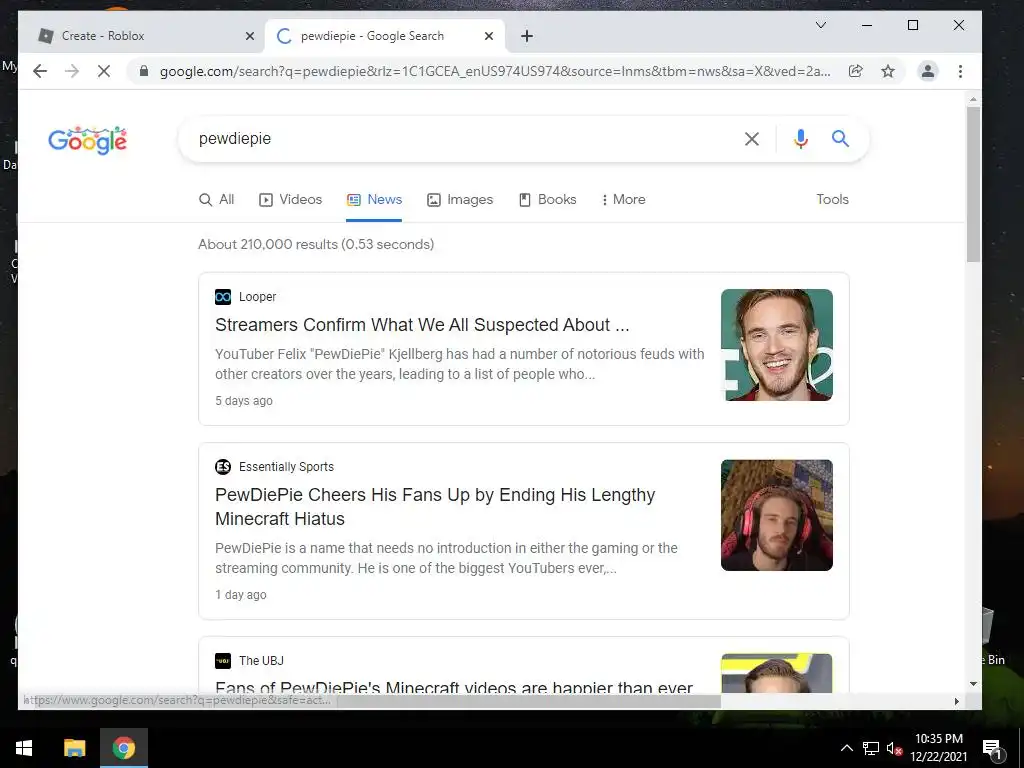Click the Looper source icon
Image resolution: width=1024 pixels, height=768 pixels.
[223, 297]
